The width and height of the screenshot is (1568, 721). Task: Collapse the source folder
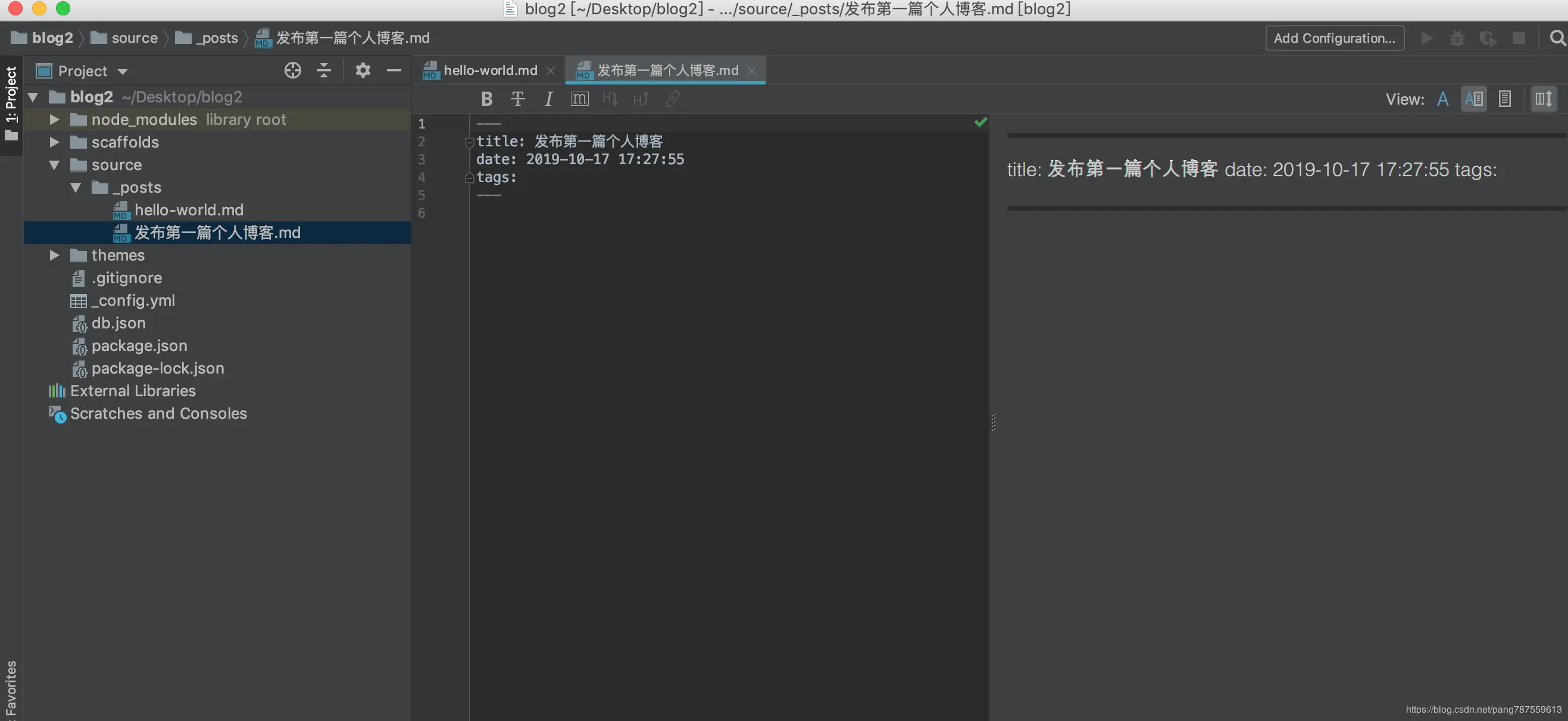pos(54,165)
